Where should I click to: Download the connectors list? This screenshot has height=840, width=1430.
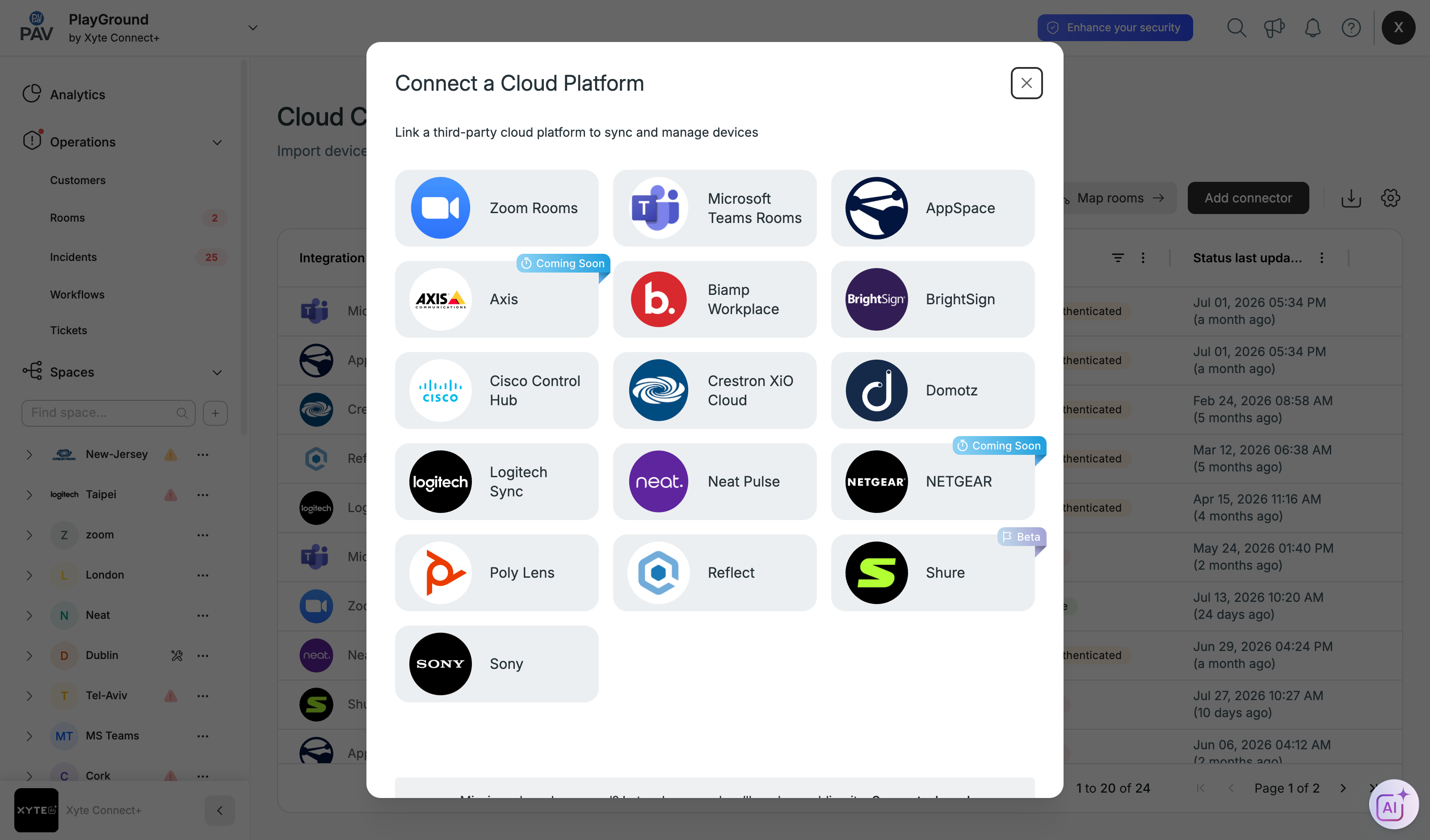(x=1350, y=197)
